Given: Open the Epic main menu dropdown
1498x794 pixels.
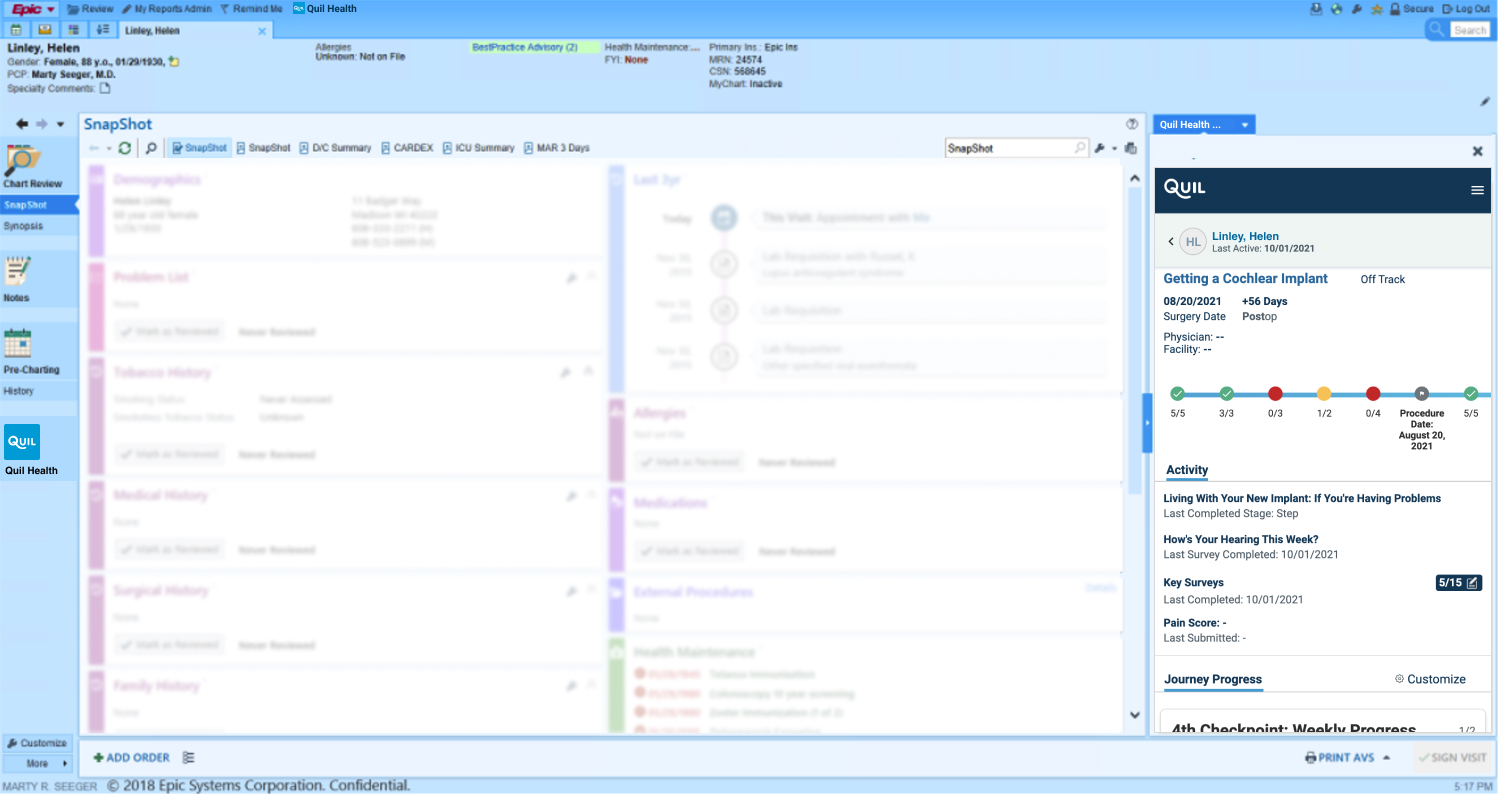Looking at the screenshot, I should (34, 9).
